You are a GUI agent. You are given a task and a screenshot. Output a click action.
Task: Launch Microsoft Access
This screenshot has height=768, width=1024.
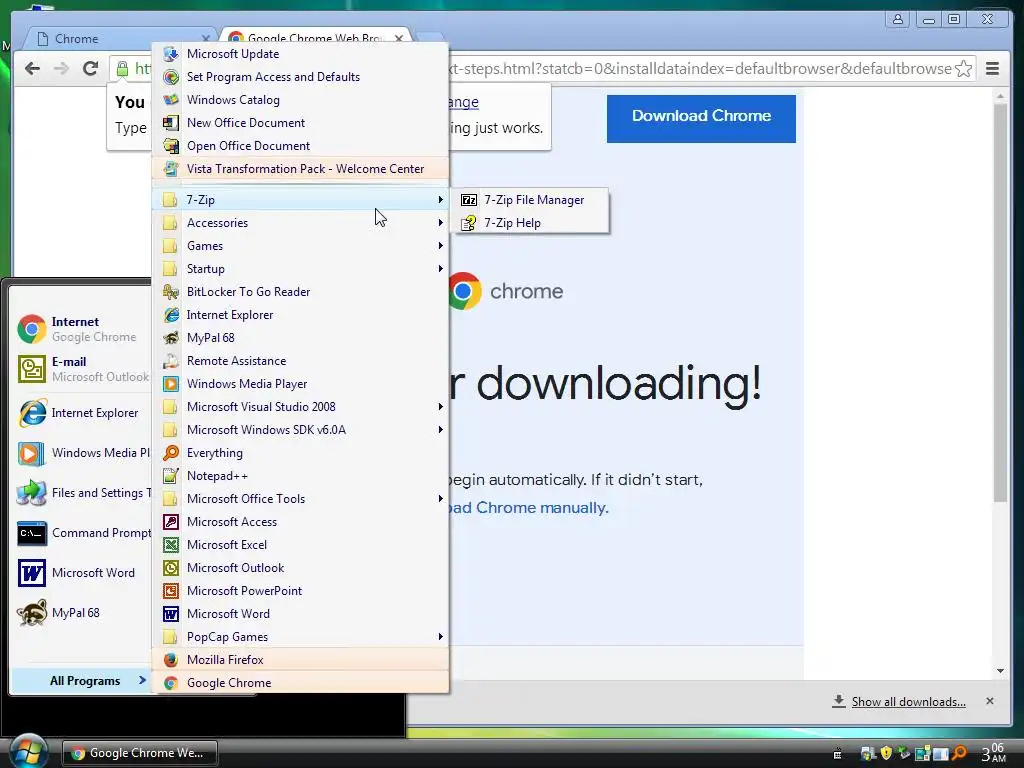[x=300, y=522]
